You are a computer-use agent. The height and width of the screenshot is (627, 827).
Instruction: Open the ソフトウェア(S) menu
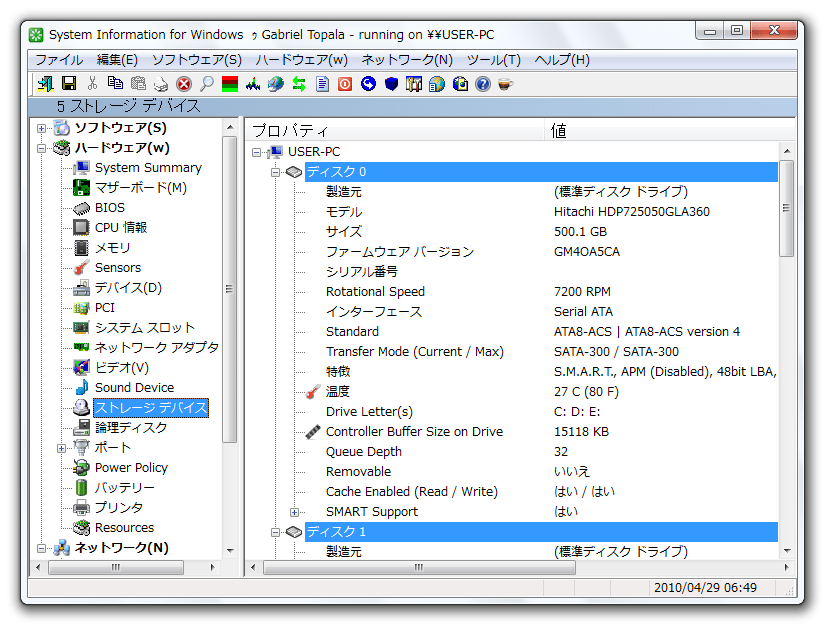point(197,60)
